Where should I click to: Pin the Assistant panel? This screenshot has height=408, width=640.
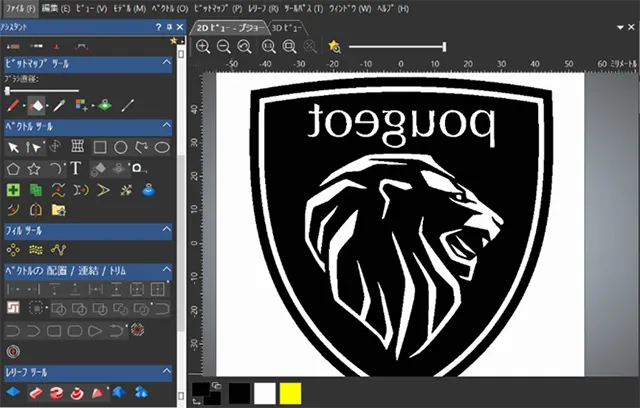click(169, 27)
